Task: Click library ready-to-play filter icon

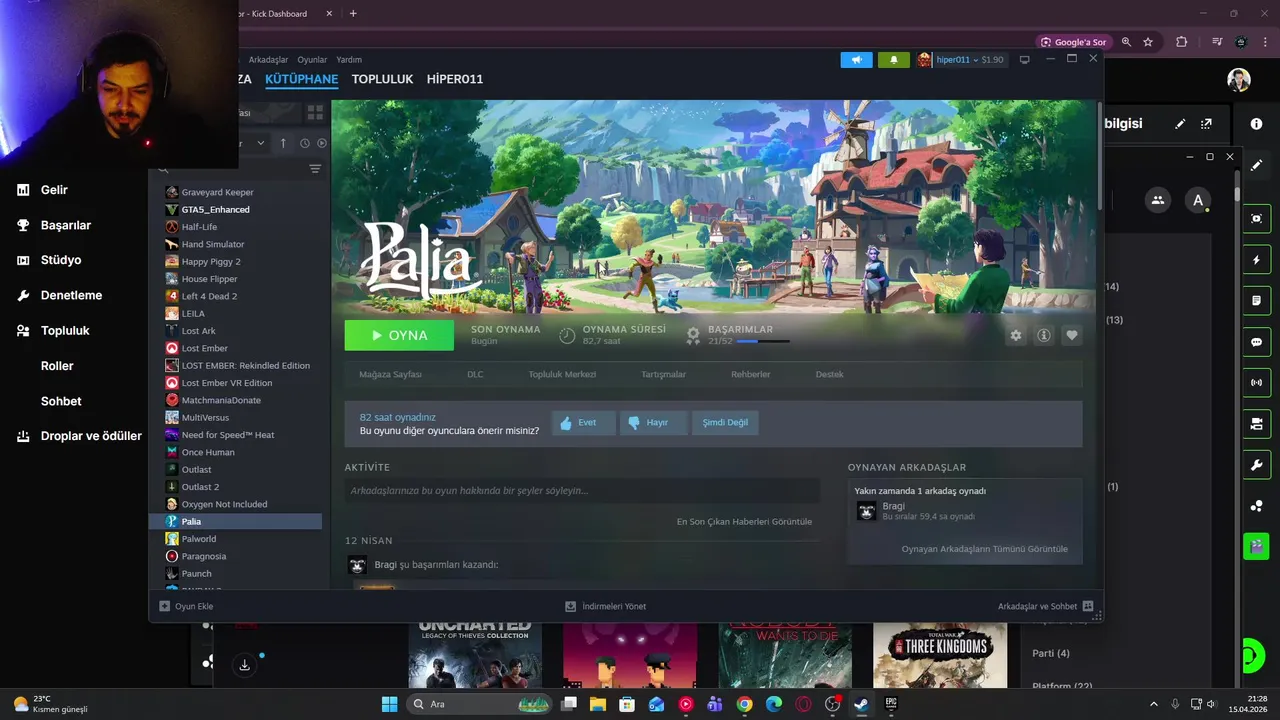Action: (x=322, y=143)
